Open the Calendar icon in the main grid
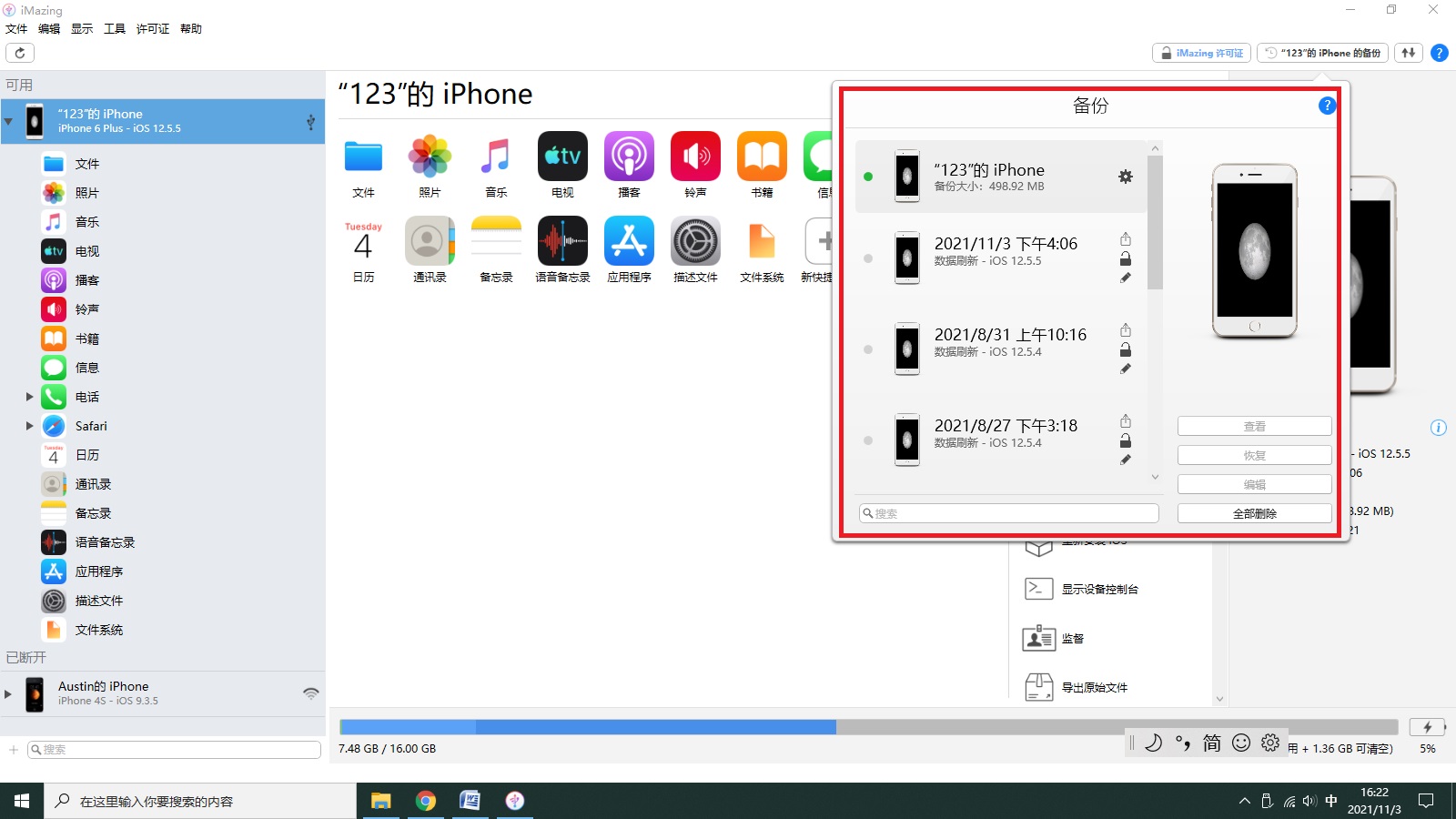 coord(363,241)
